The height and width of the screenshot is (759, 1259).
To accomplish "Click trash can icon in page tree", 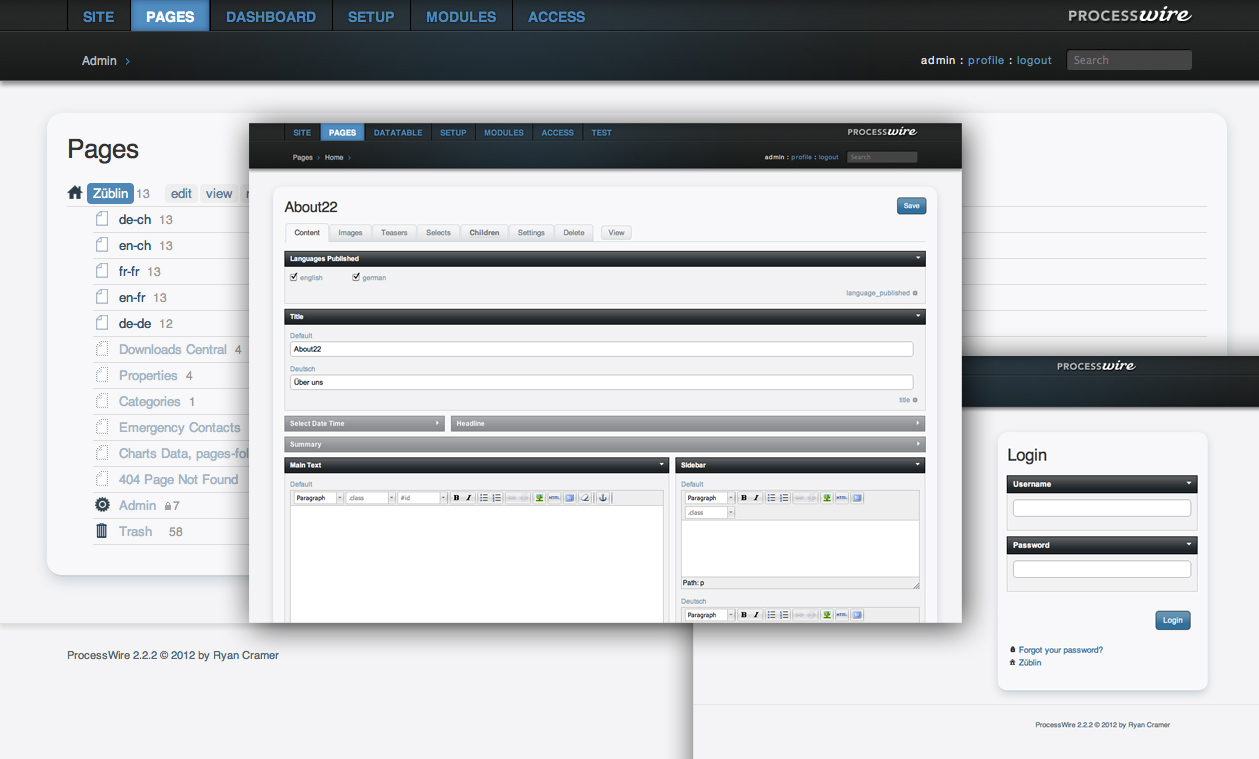I will click(101, 531).
